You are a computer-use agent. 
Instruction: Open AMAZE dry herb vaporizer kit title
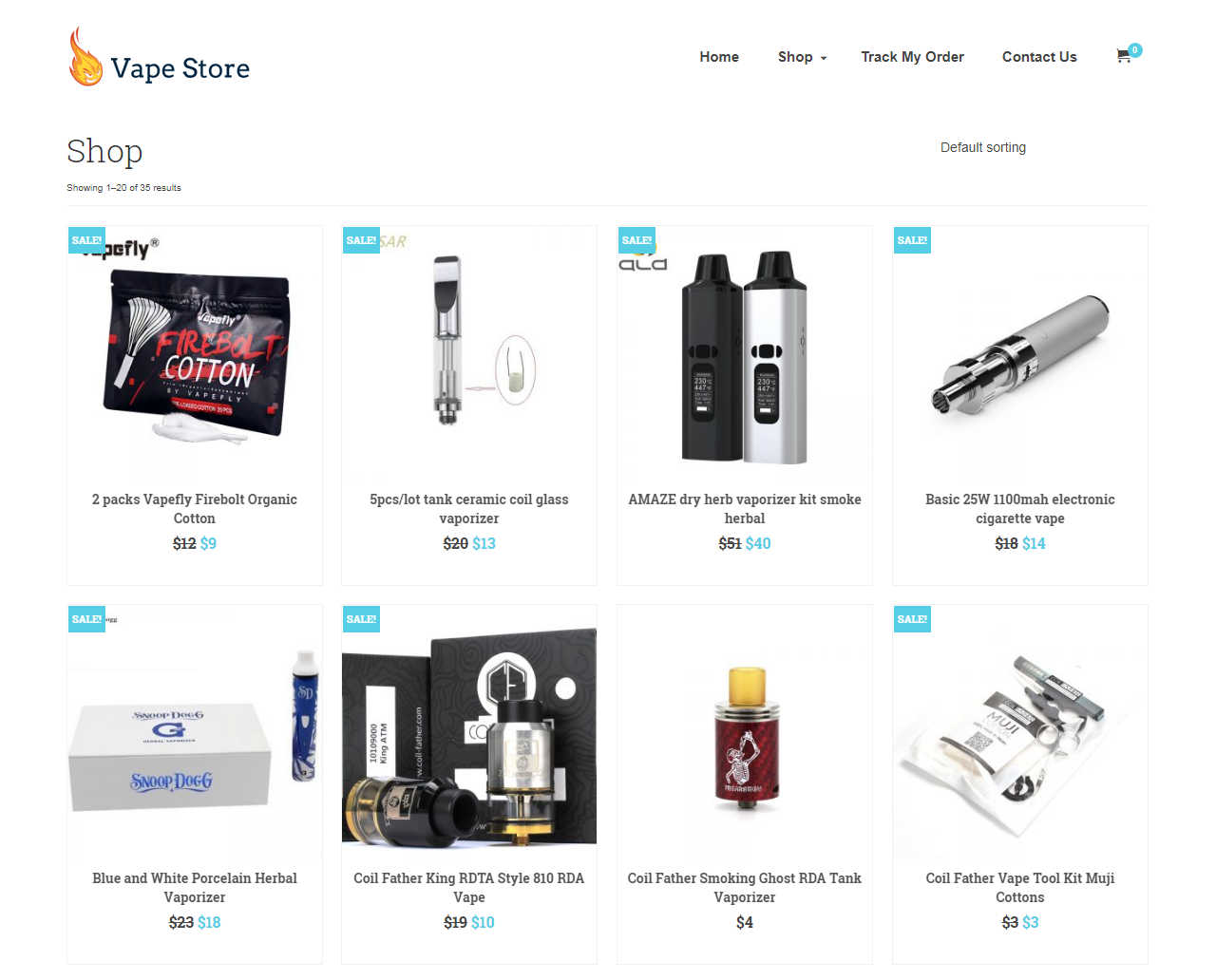pyautogui.click(x=745, y=509)
